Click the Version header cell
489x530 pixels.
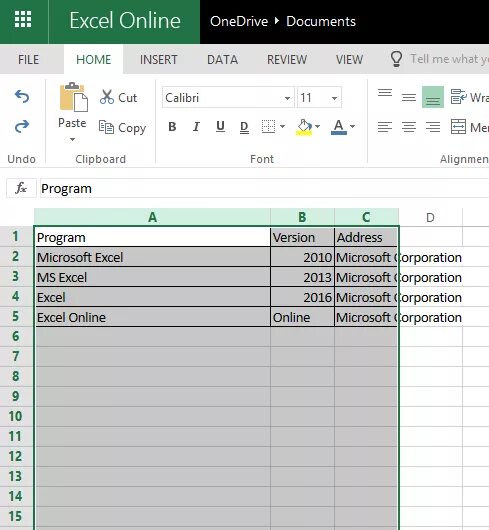(302, 237)
